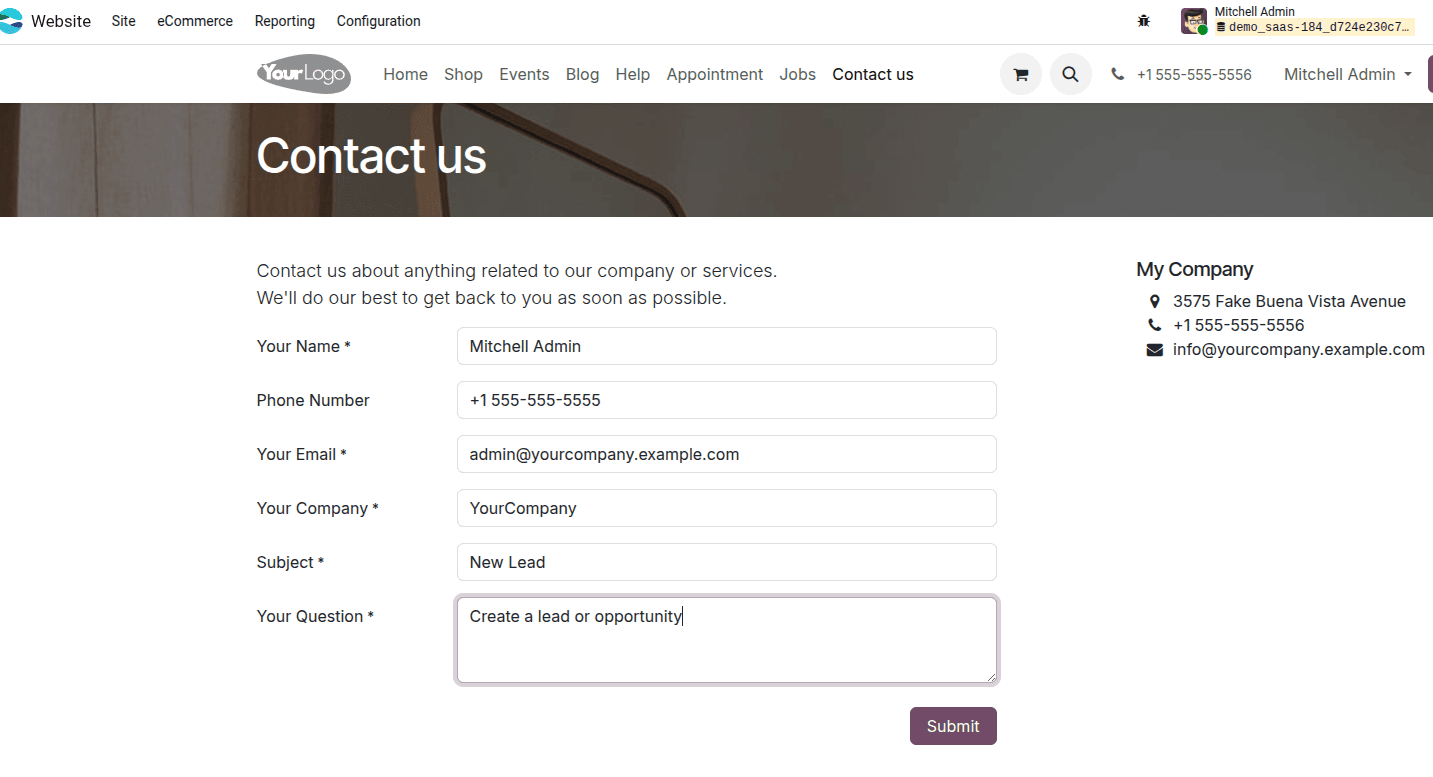This screenshot has height=777, width=1433.
Task: Expand the Mitchell Admin user dropdown
Action: pyautogui.click(x=1347, y=75)
